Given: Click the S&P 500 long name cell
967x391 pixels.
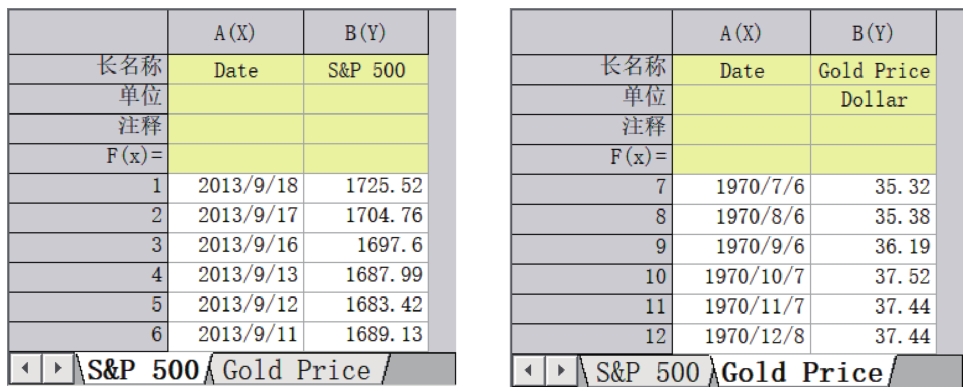Looking at the screenshot, I should click(366, 70).
